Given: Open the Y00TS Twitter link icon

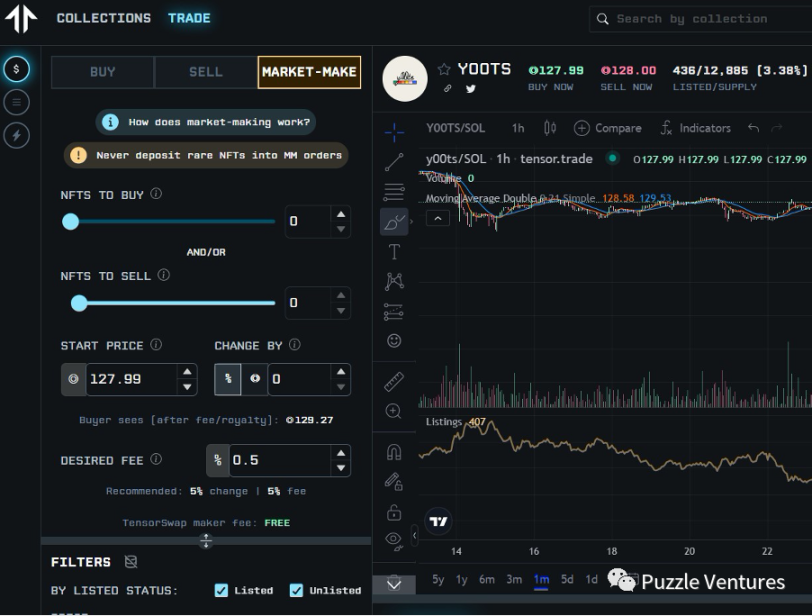Looking at the screenshot, I should click(471, 89).
